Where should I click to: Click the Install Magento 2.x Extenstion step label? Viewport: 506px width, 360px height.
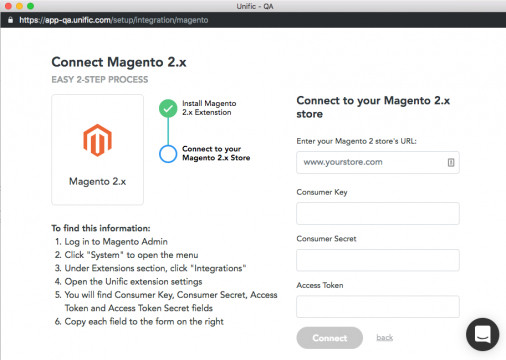[x=209, y=108]
